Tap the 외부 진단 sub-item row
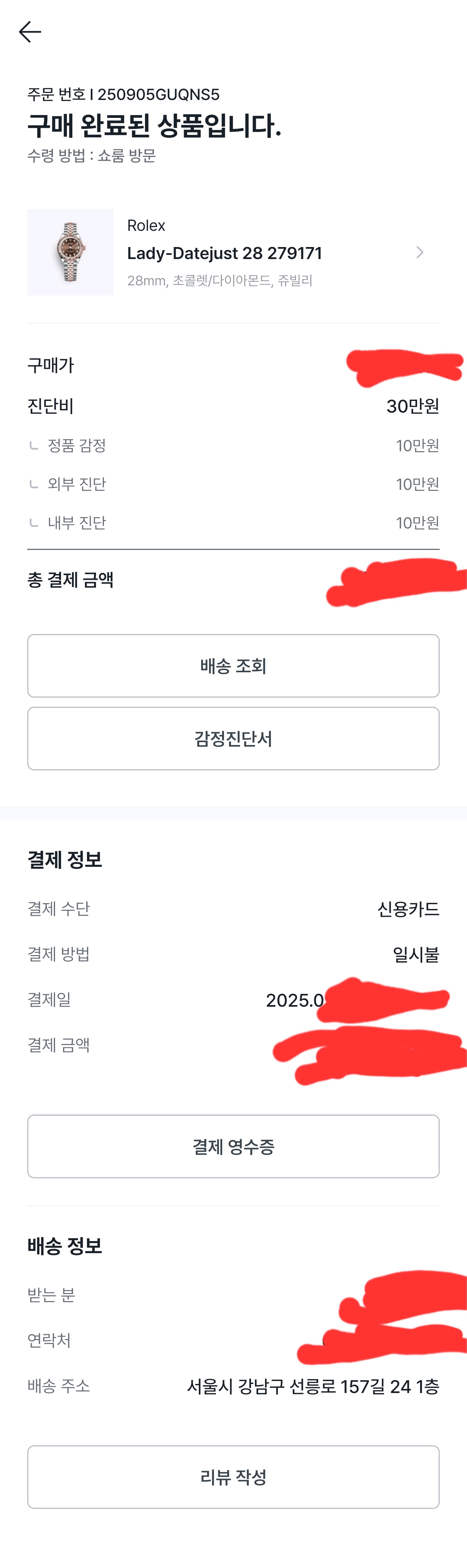 (x=233, y=484)
